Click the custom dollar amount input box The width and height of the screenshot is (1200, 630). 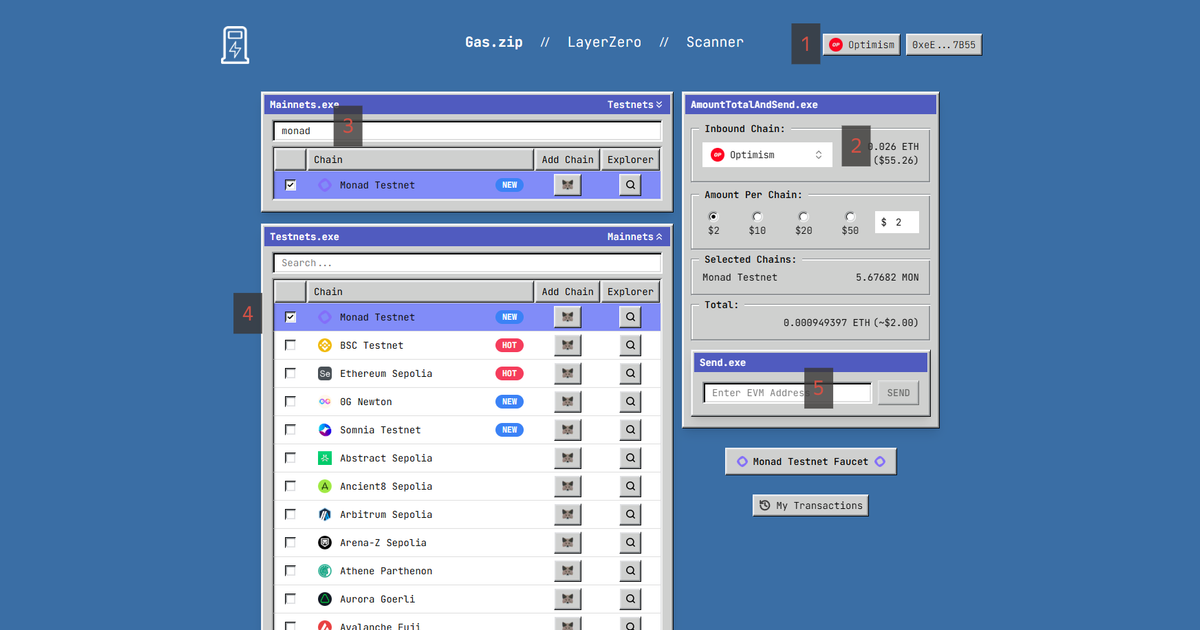pos(897,222)
